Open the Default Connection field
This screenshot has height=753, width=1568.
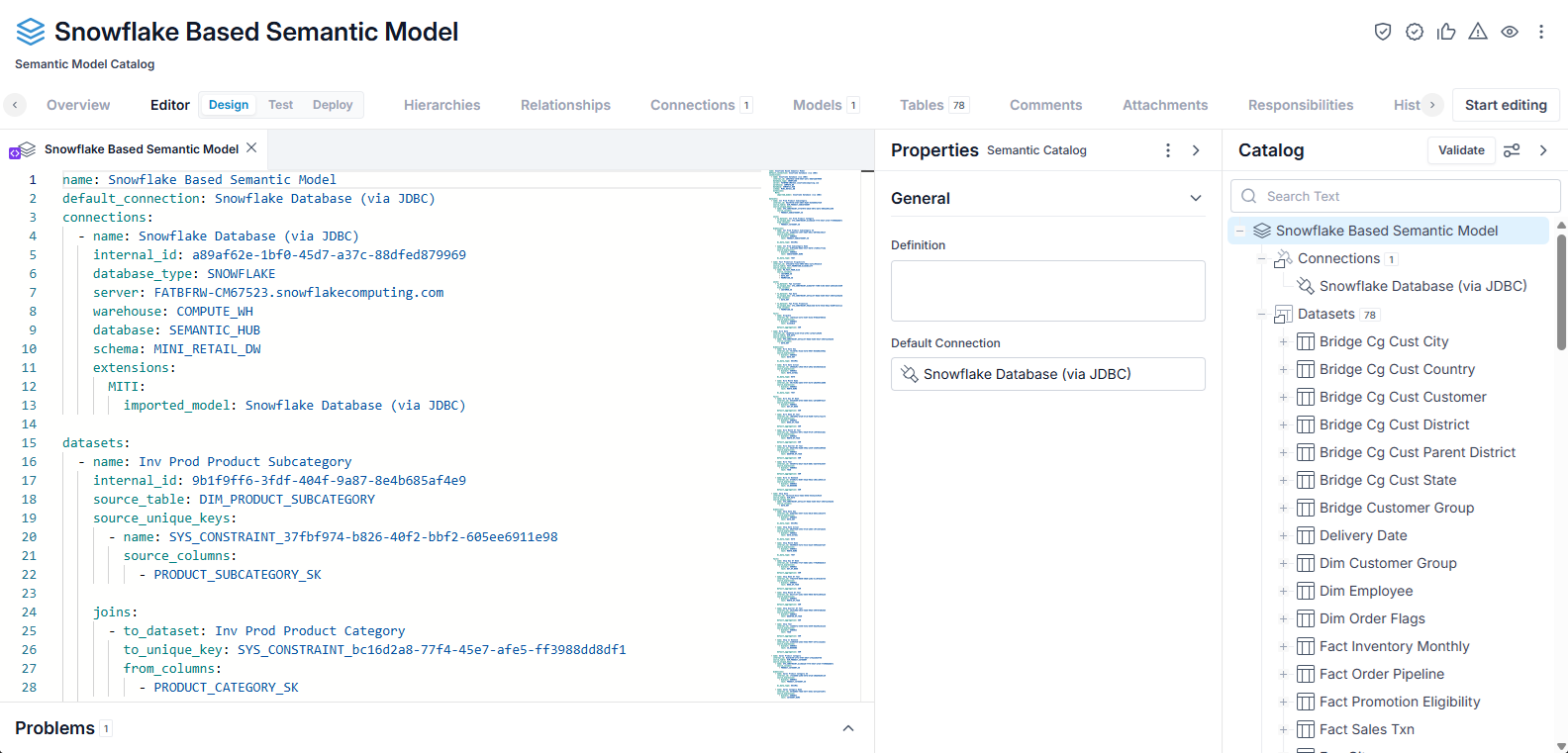point(1047,374)
